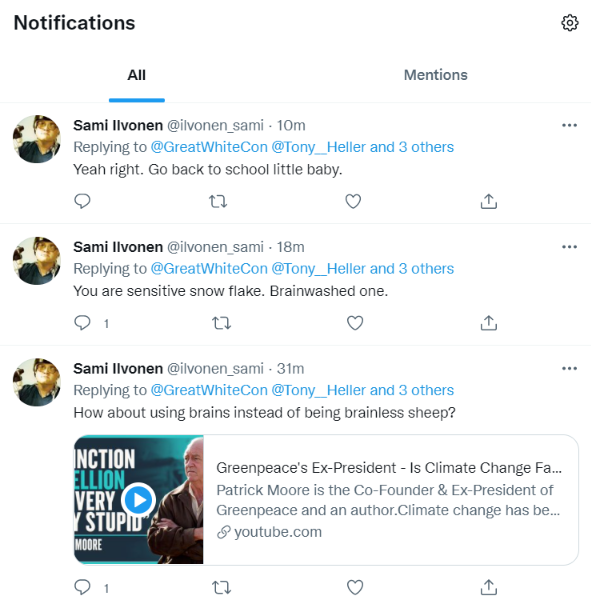Like the 'sensitive snow flake' tweet
591x604 pixels.
[x=355, y=323]
